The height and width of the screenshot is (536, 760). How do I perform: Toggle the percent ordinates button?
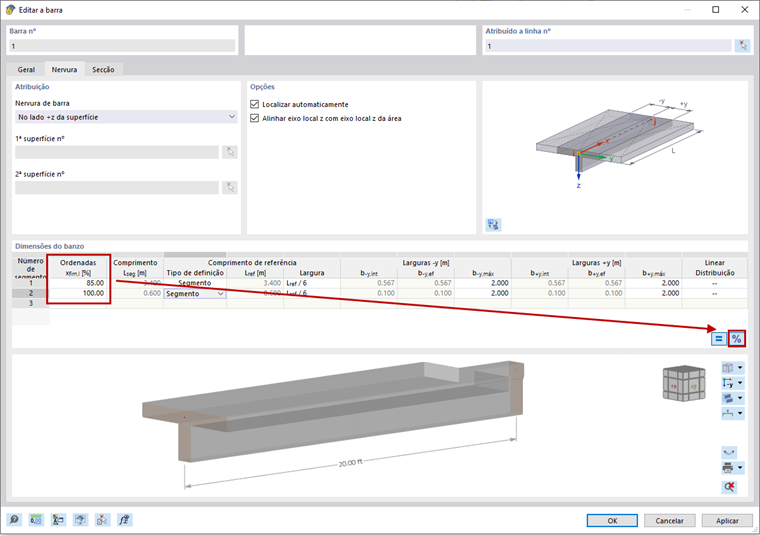tap(737, 339)
